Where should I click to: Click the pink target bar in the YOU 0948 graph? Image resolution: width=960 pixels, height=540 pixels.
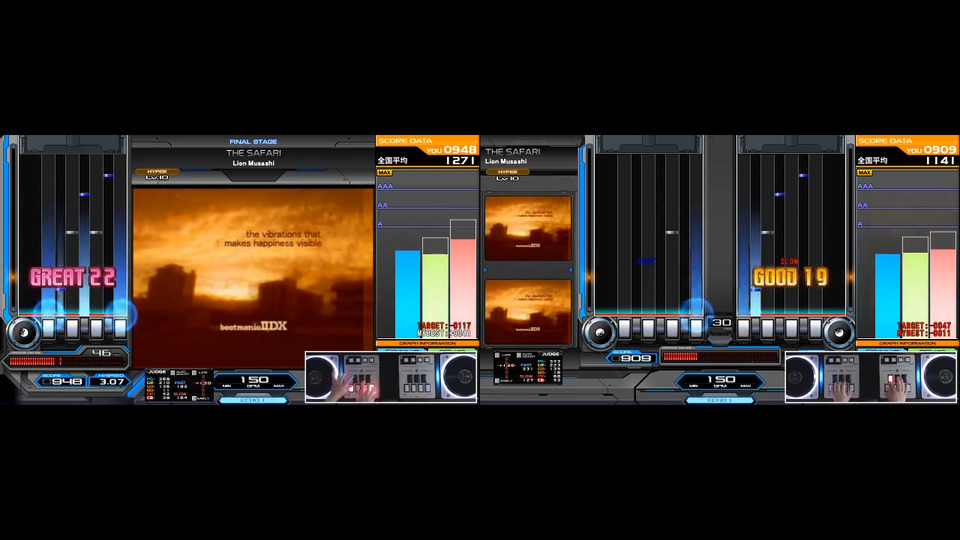(463, 288)
